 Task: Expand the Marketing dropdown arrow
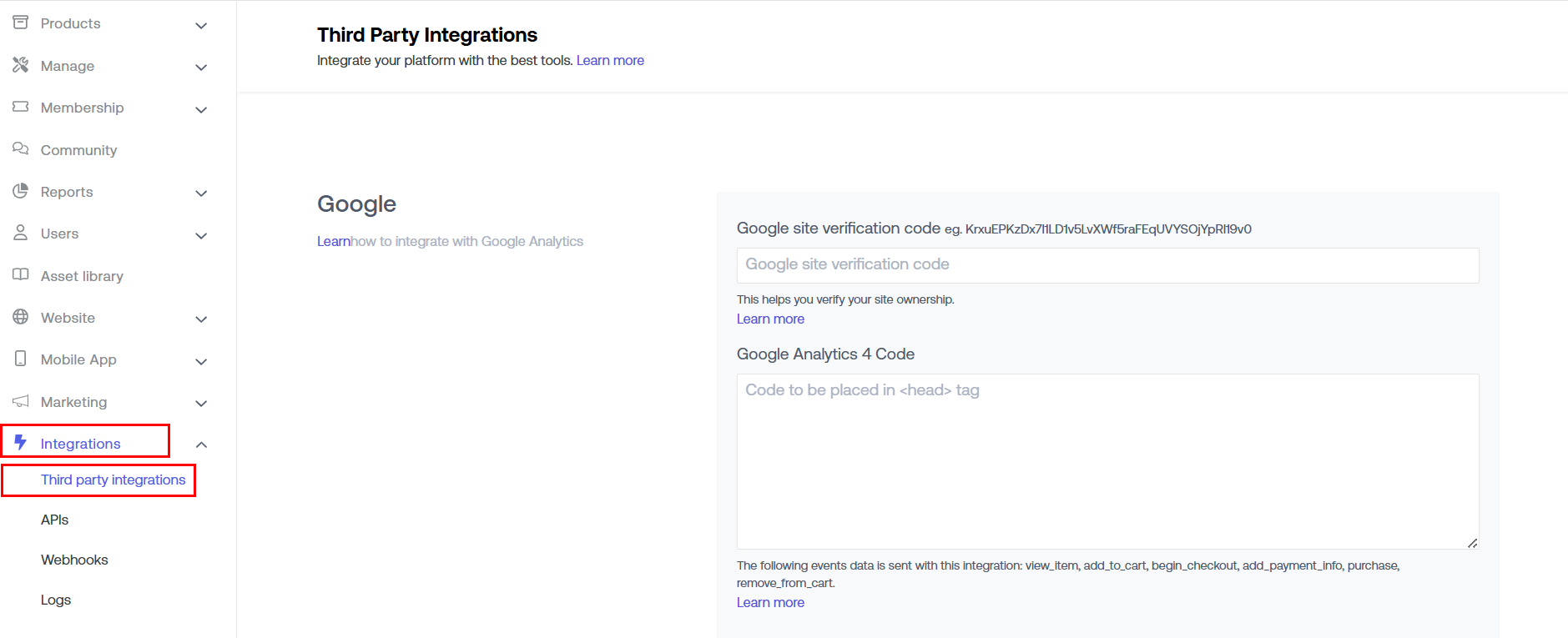pyautogui.click(x=201, y=403)
